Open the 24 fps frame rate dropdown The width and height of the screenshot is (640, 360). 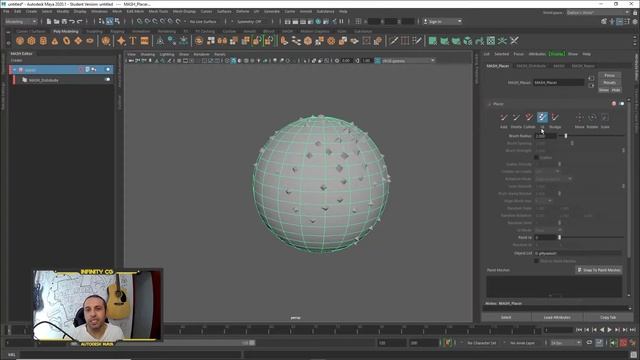point(566,343)
